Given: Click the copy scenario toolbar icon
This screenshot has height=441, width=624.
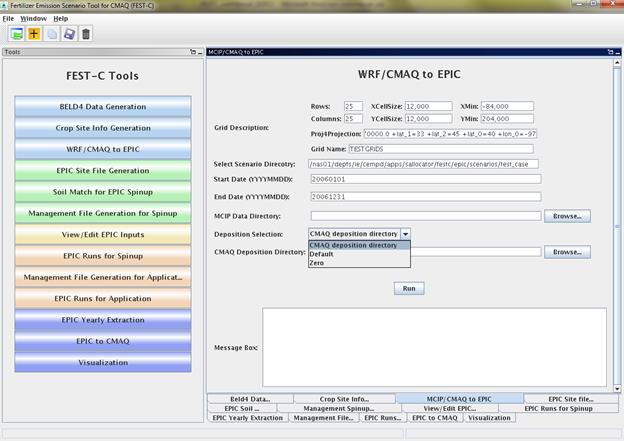Looking at the screenshot, I should pyautogui.click(x=52, y=34).
